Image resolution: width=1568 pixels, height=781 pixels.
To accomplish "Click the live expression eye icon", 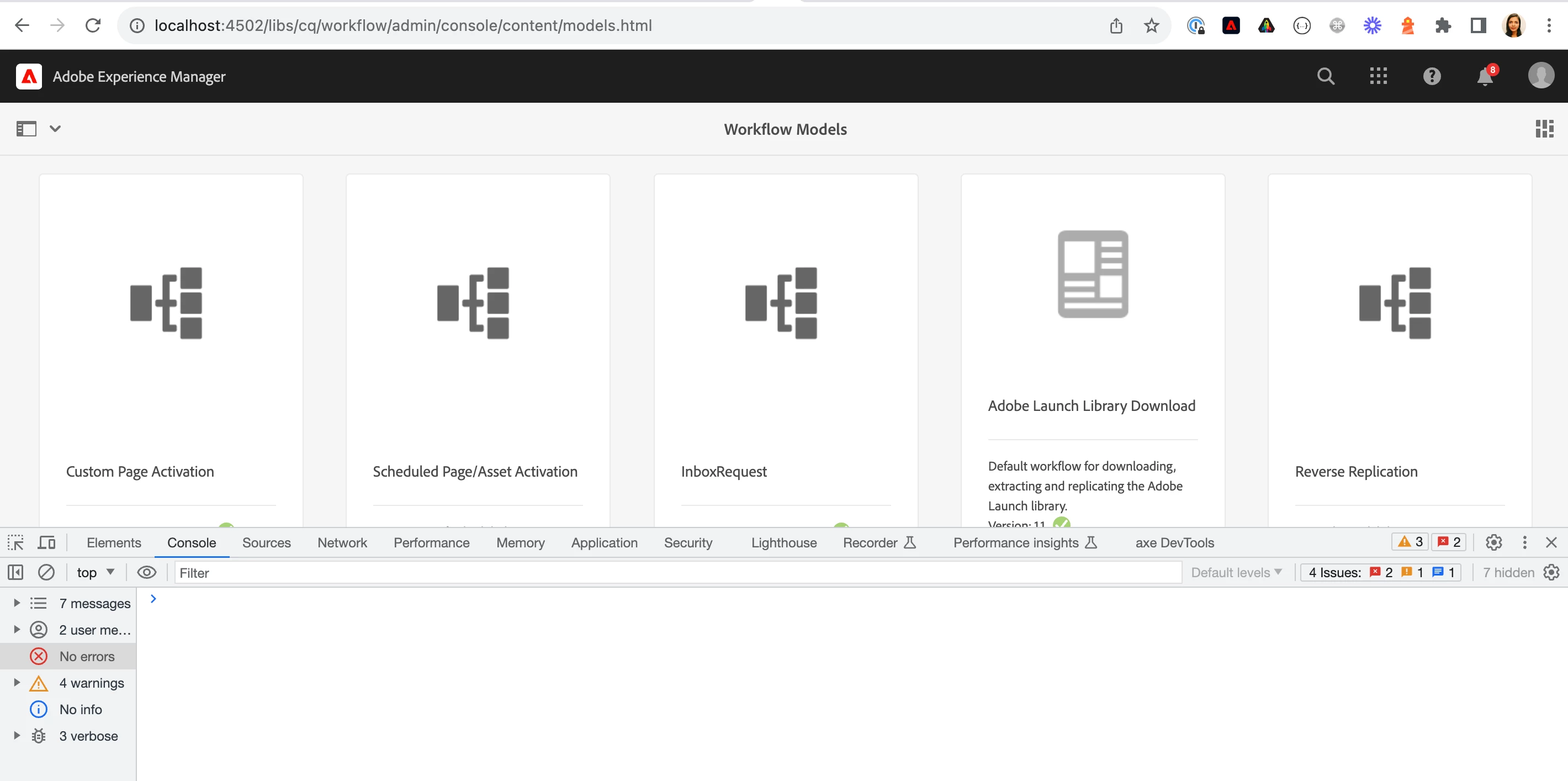I will coord(147,572).
